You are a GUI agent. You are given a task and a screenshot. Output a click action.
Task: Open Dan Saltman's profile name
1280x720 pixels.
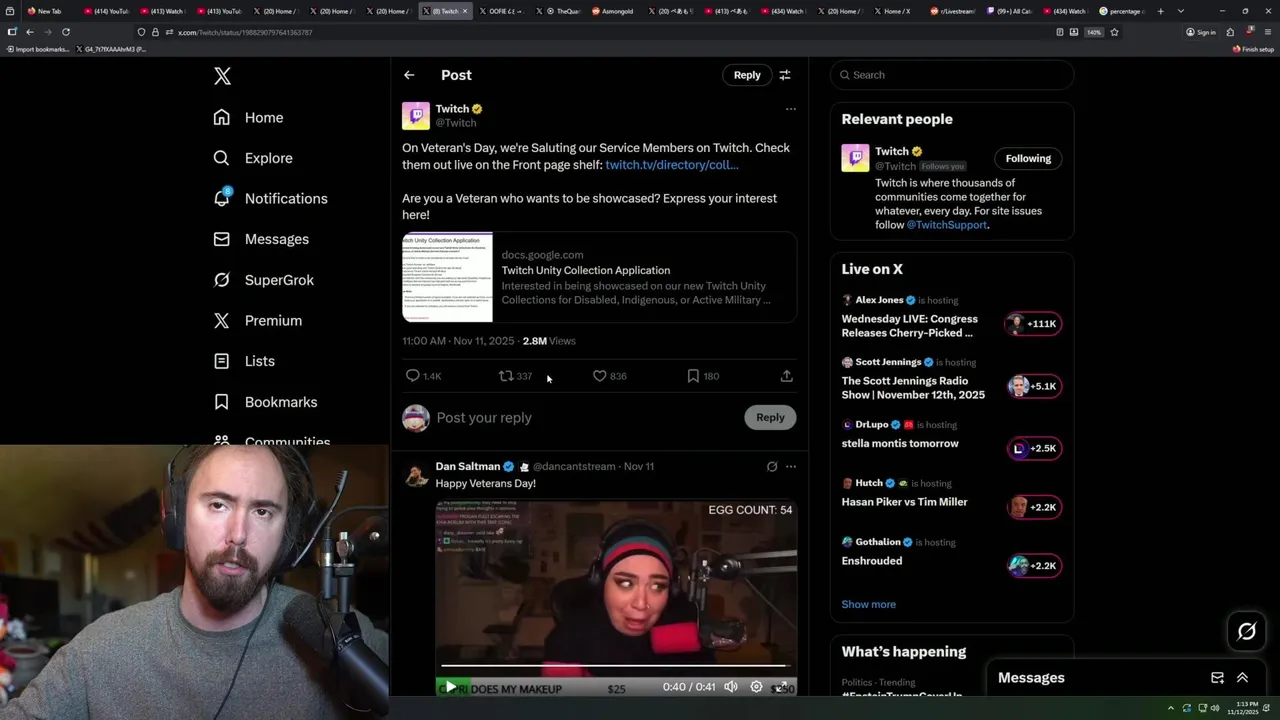click(x=467, y=466)
